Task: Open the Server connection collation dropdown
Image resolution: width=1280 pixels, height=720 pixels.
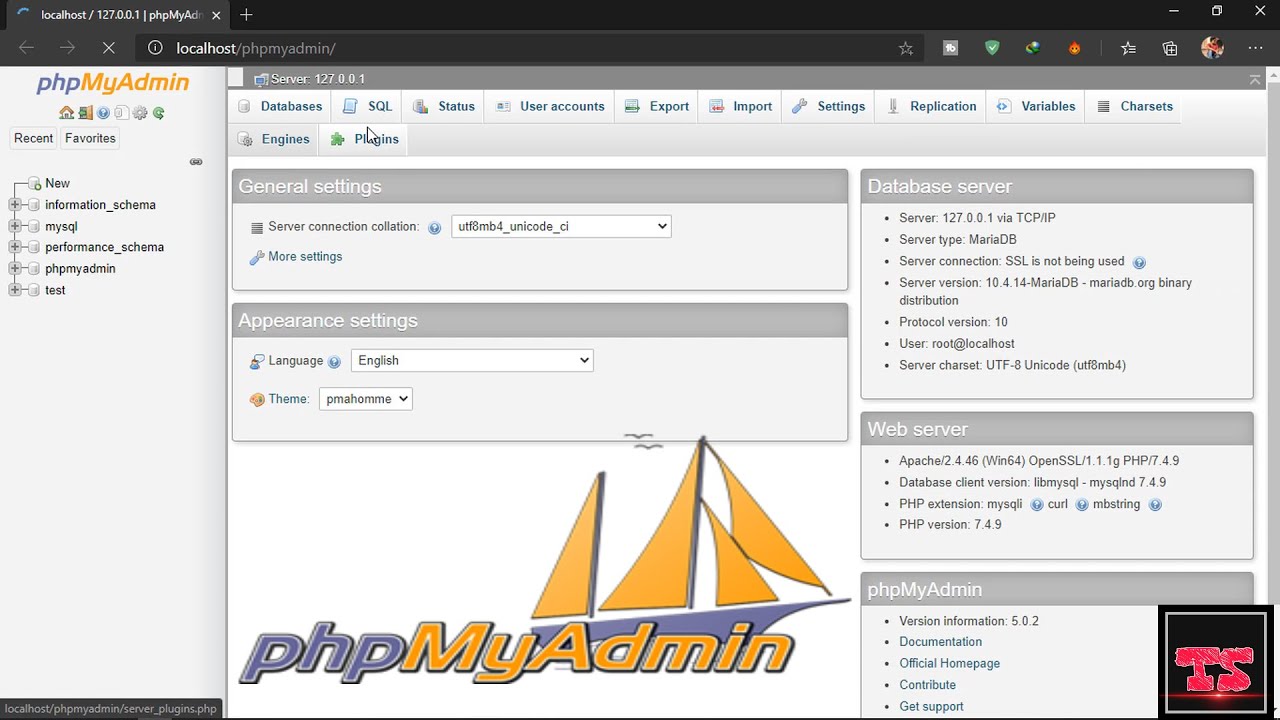Action: (561, 227)
